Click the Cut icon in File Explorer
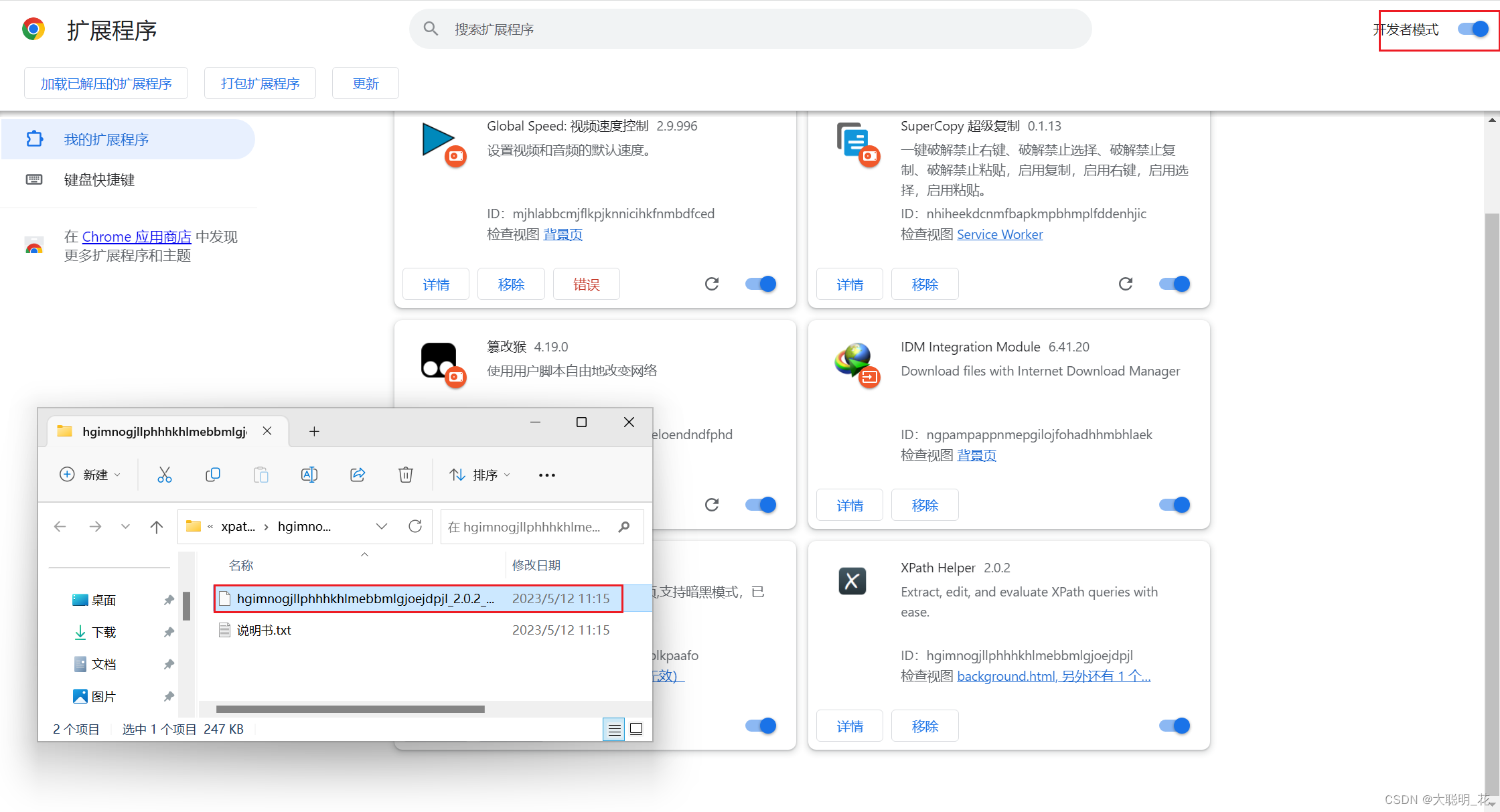 (165, 474)
